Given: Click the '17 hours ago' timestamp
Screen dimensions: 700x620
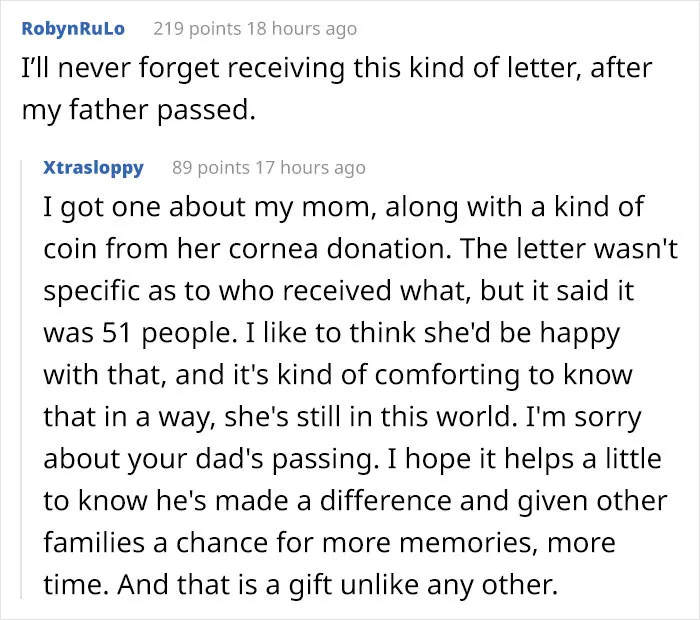Looking at the screenshot, I should click(x=310, y=168).
